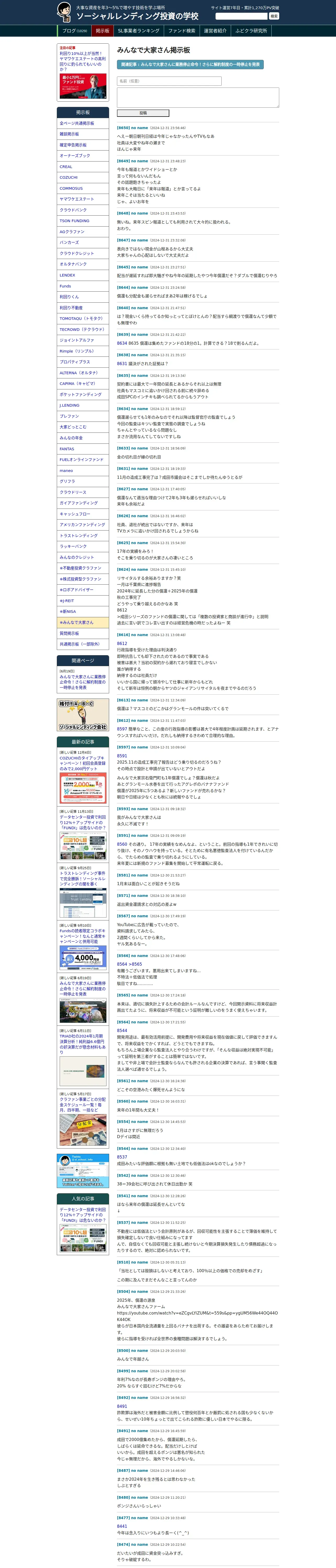Open TSON FUNDING board link

point(83,221)
